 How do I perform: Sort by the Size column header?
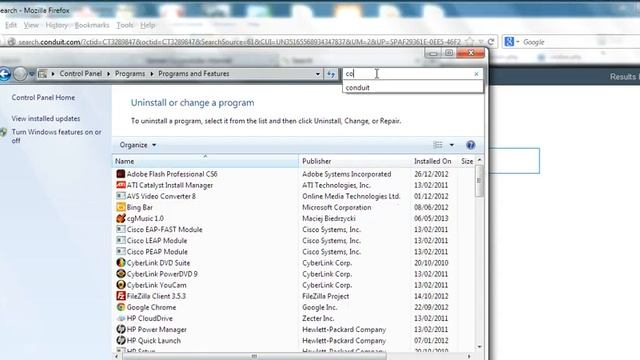[x=467, y=161]
